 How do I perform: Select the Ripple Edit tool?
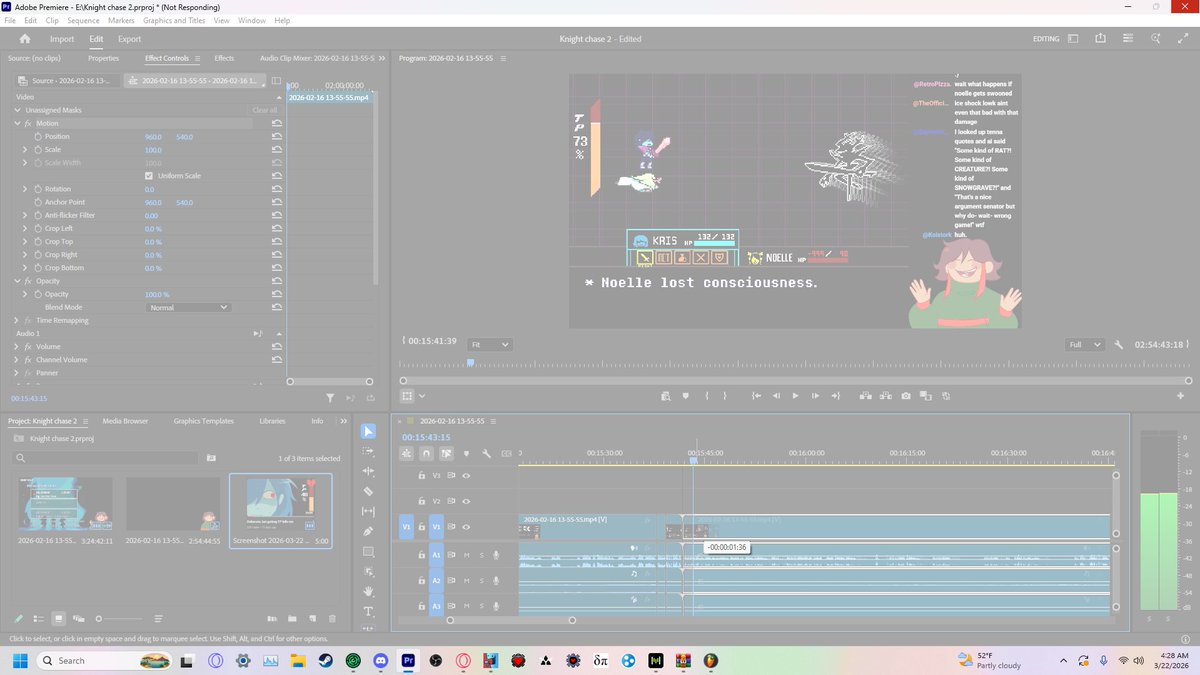pyautogui.click(x=368, y=471)
